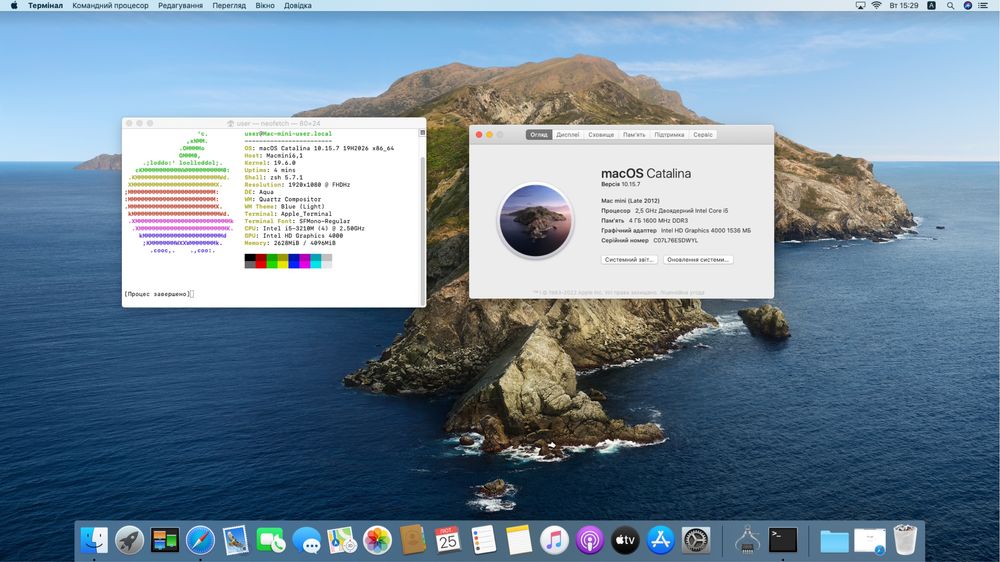The height and width of the screenshot is (562, 1000).
Task: Launch Photos flower icon in Dock
Action: pyautogui.click(x=377, y=540)
